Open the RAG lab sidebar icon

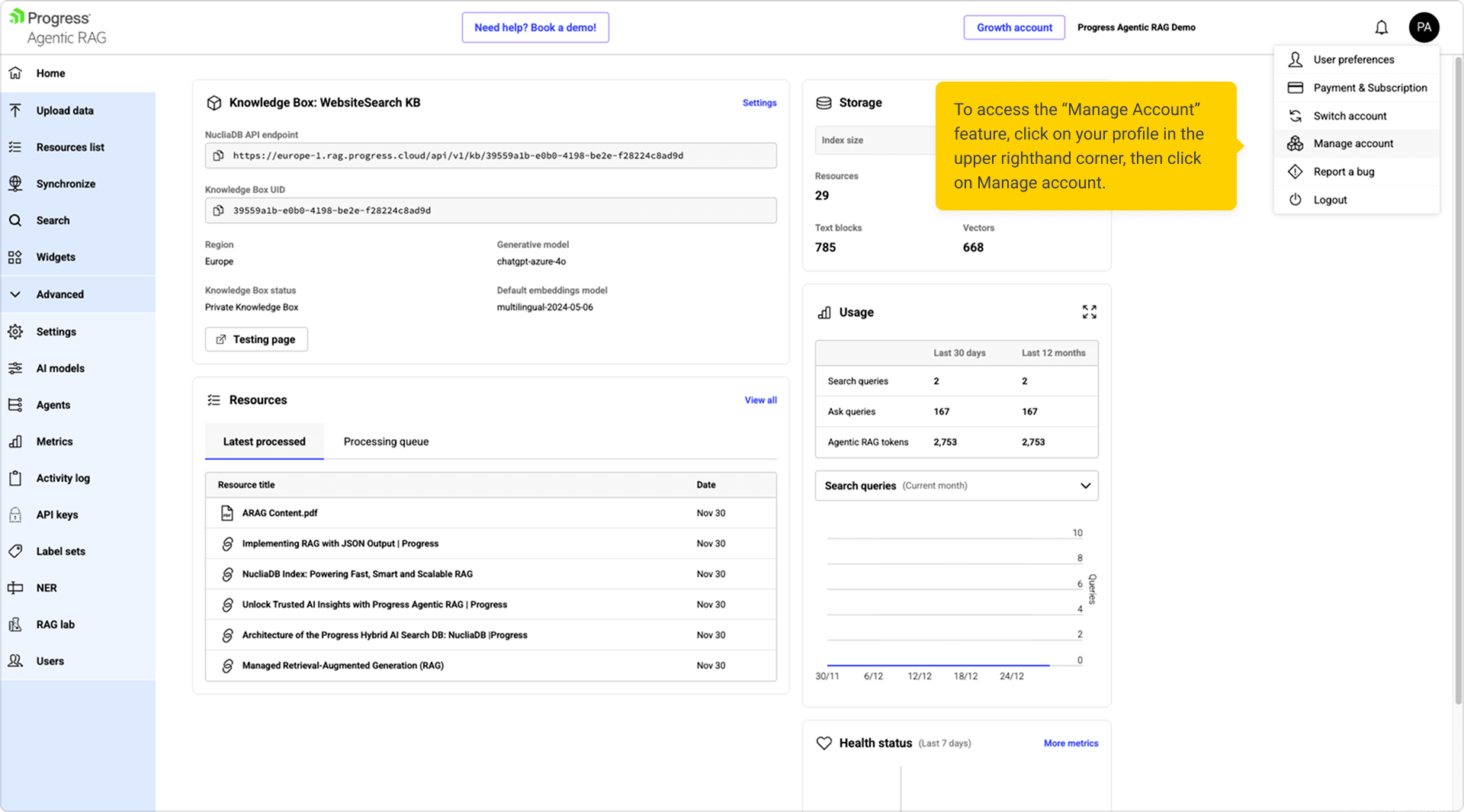(x=15, y=624)
